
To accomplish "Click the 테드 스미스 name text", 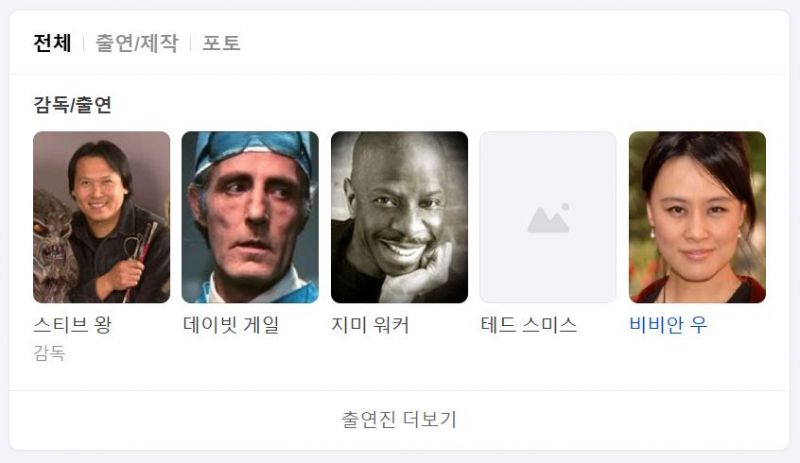I will (529, 325).
